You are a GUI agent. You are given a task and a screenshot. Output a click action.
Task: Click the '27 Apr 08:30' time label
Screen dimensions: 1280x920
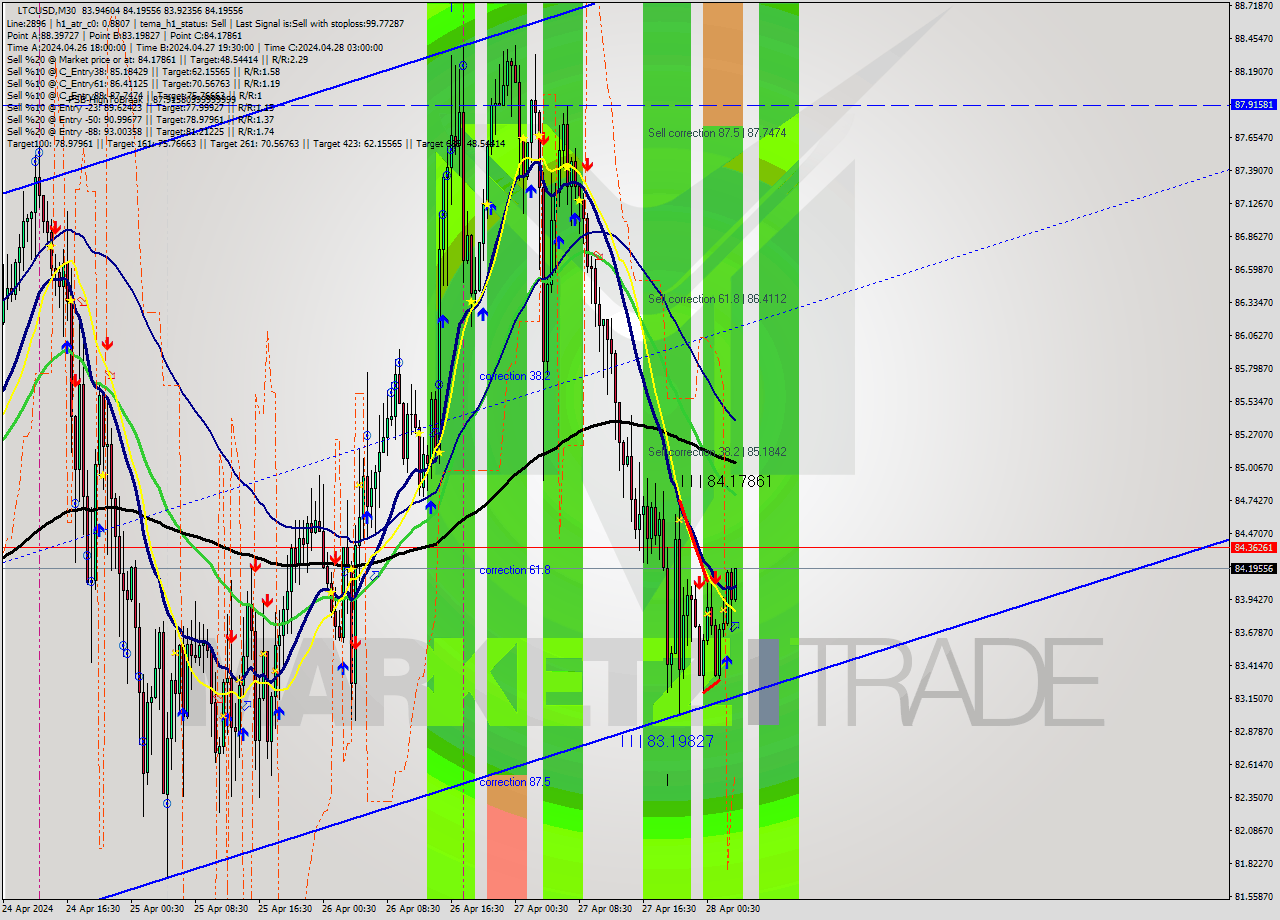click(605, 909)
